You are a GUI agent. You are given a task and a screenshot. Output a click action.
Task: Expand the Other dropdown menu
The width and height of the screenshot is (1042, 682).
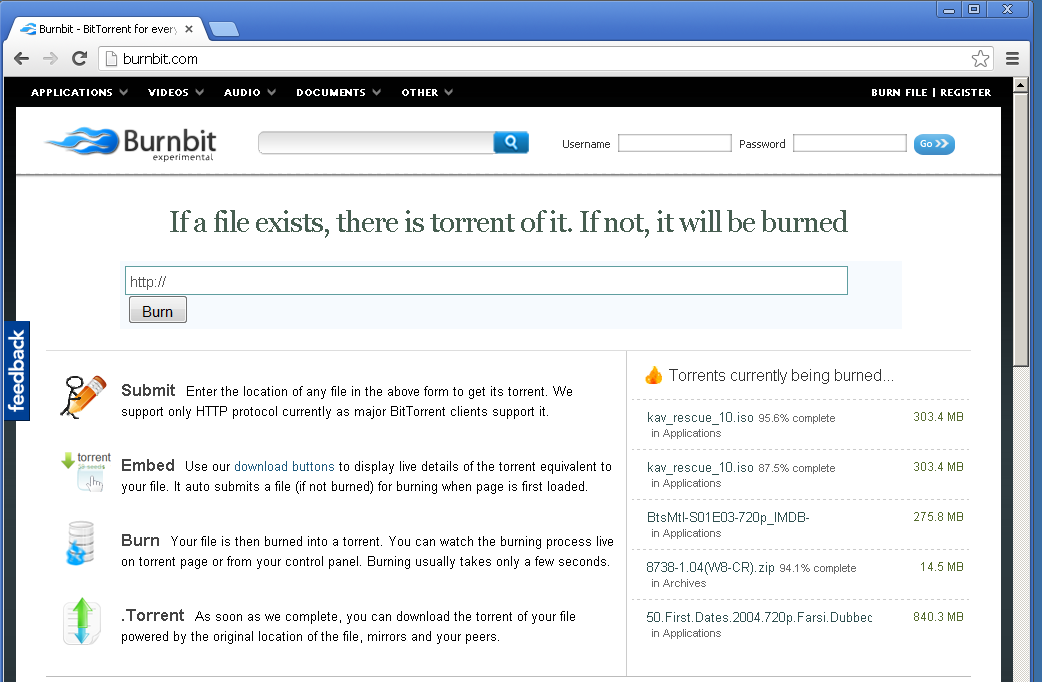pos(427,92)
